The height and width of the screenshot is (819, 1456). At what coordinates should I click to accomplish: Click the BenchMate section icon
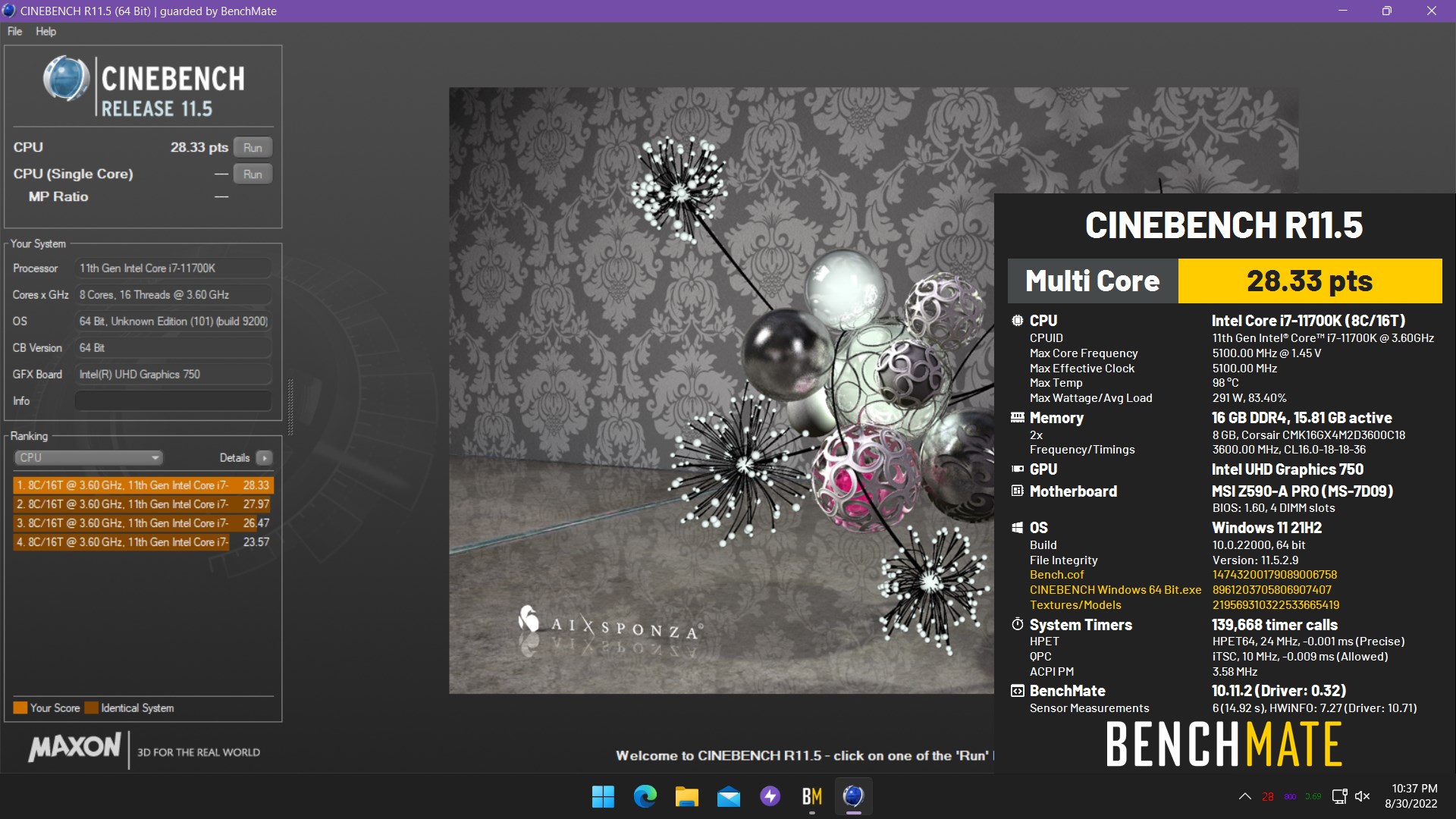tap(1017, 690)
